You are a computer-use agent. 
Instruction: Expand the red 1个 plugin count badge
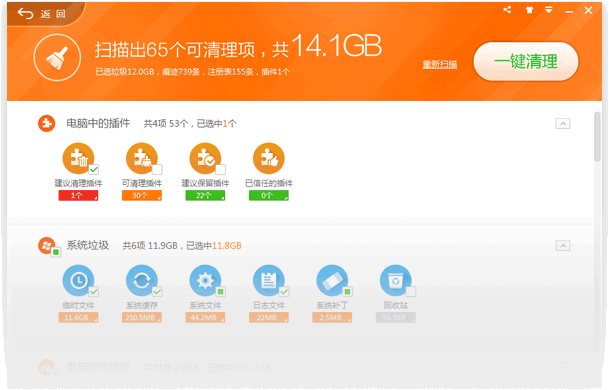click(78, 195)
